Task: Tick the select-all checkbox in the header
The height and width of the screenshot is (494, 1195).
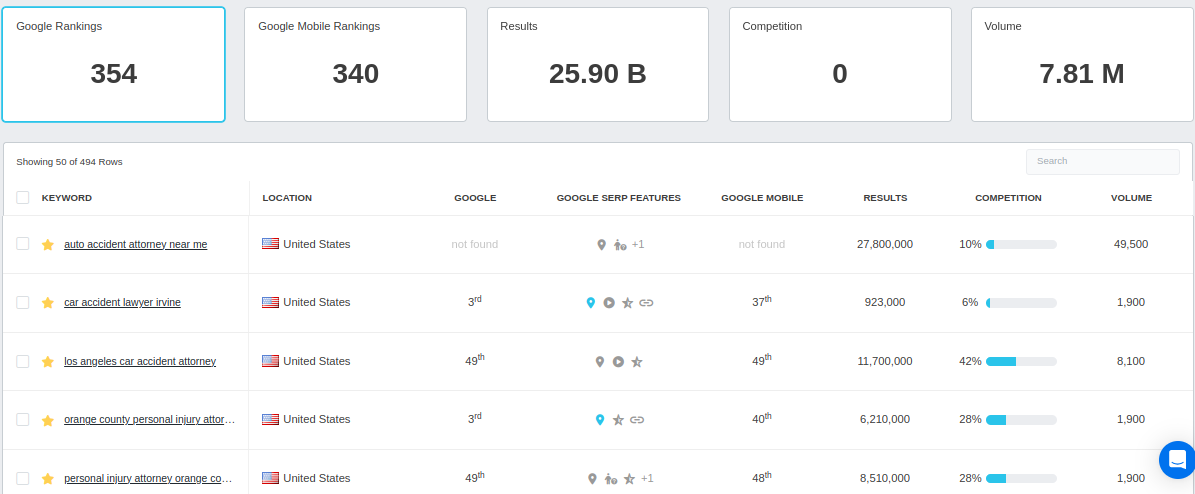Action: 23,198
